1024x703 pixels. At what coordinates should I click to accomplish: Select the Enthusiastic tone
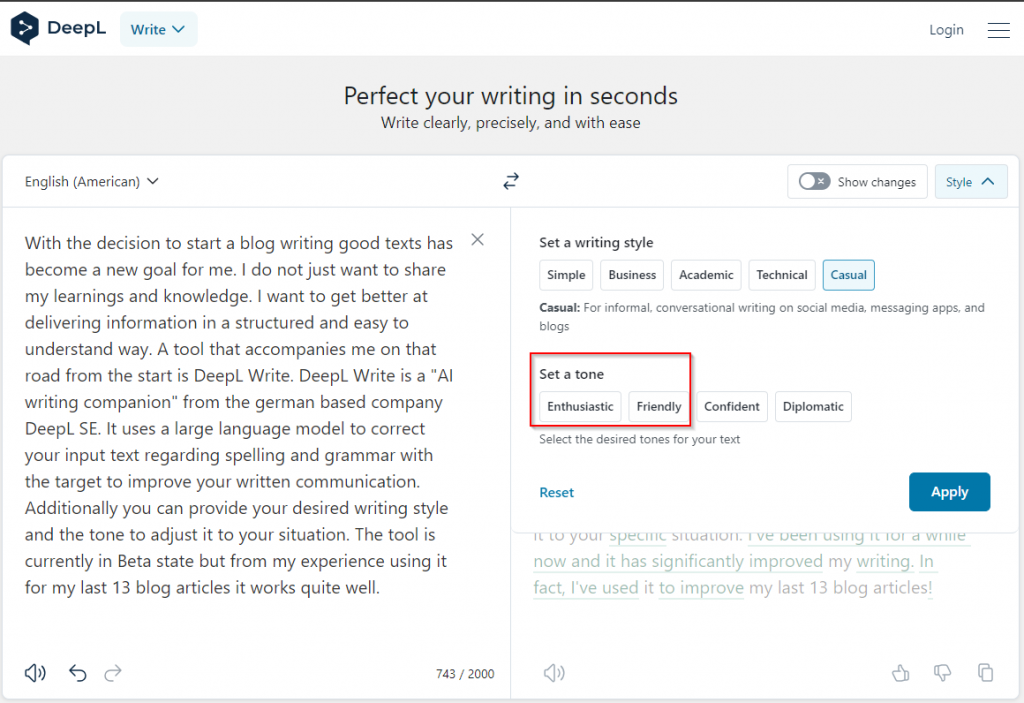click(580, 406)
